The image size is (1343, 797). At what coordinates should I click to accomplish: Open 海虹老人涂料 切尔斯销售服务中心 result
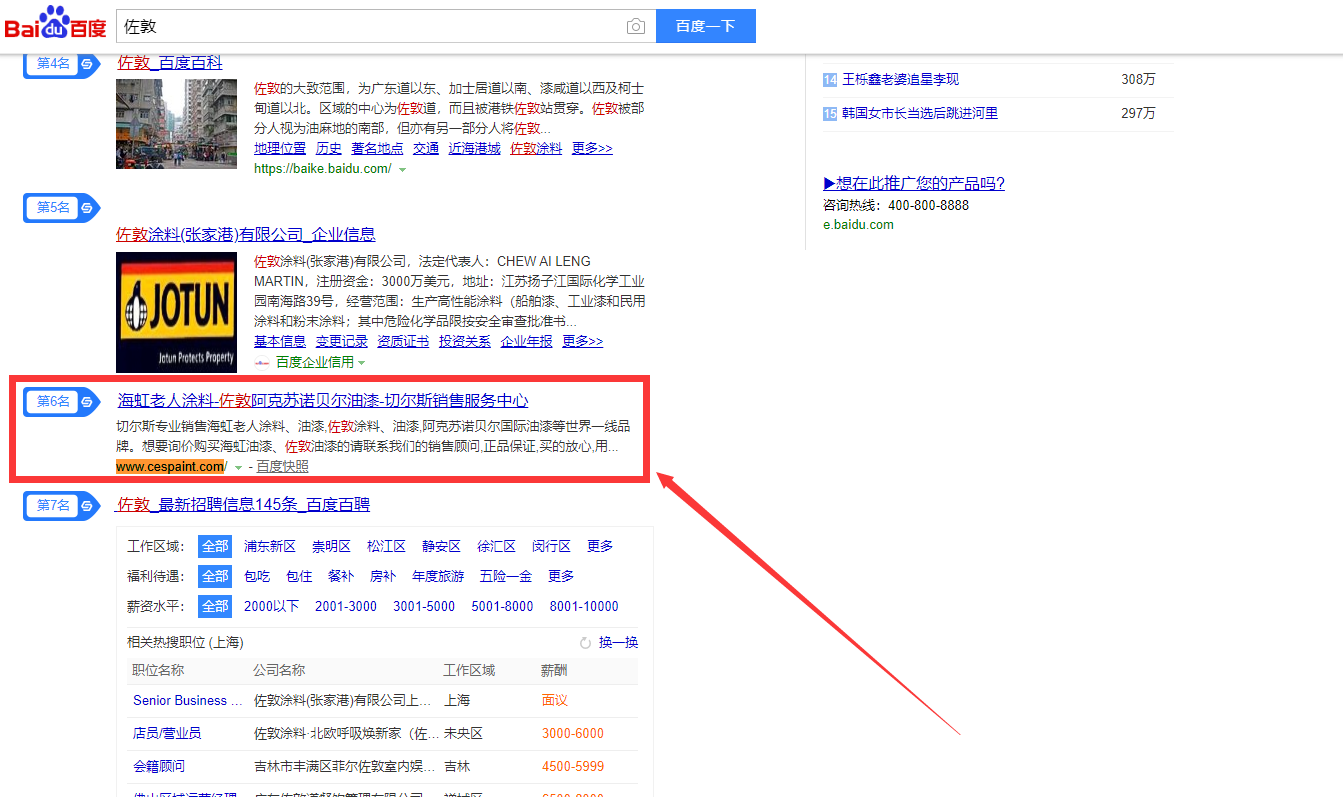(323, 401)
